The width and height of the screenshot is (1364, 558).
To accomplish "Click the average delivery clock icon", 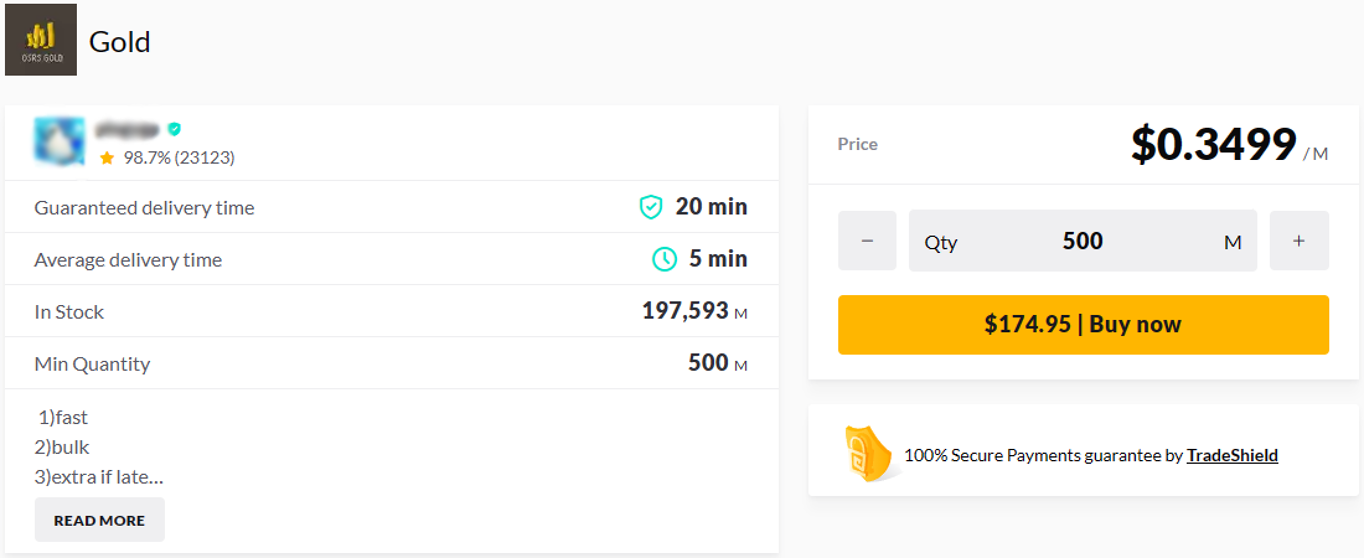I will (664, 260).
